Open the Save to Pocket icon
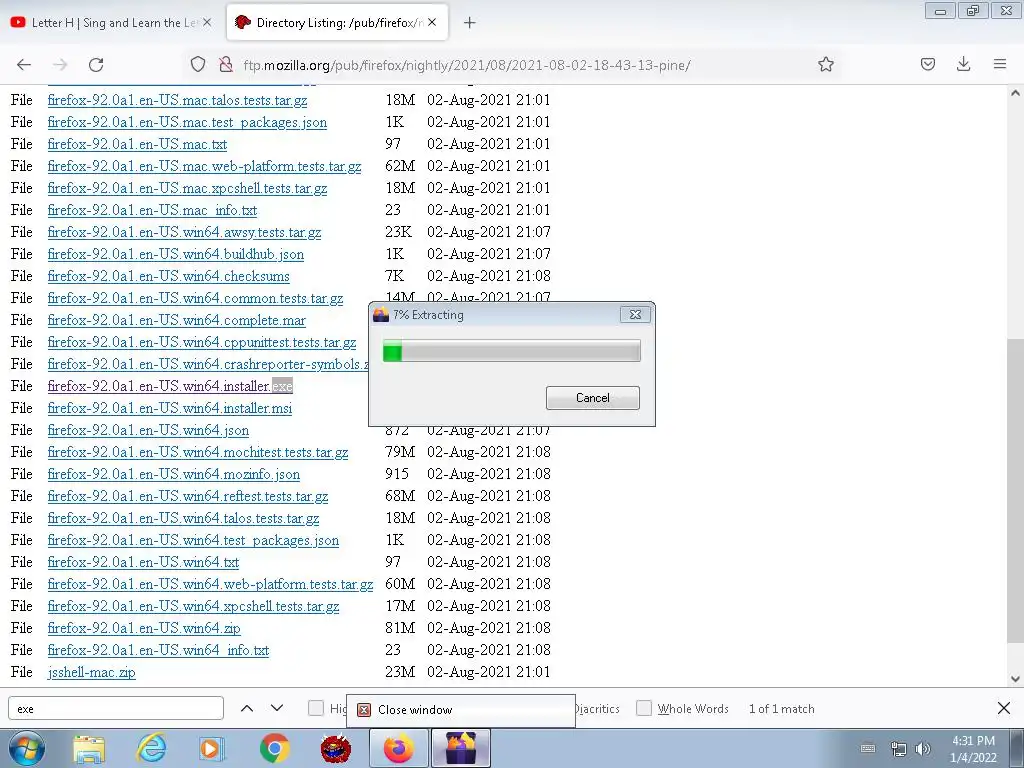 [927, 64]
